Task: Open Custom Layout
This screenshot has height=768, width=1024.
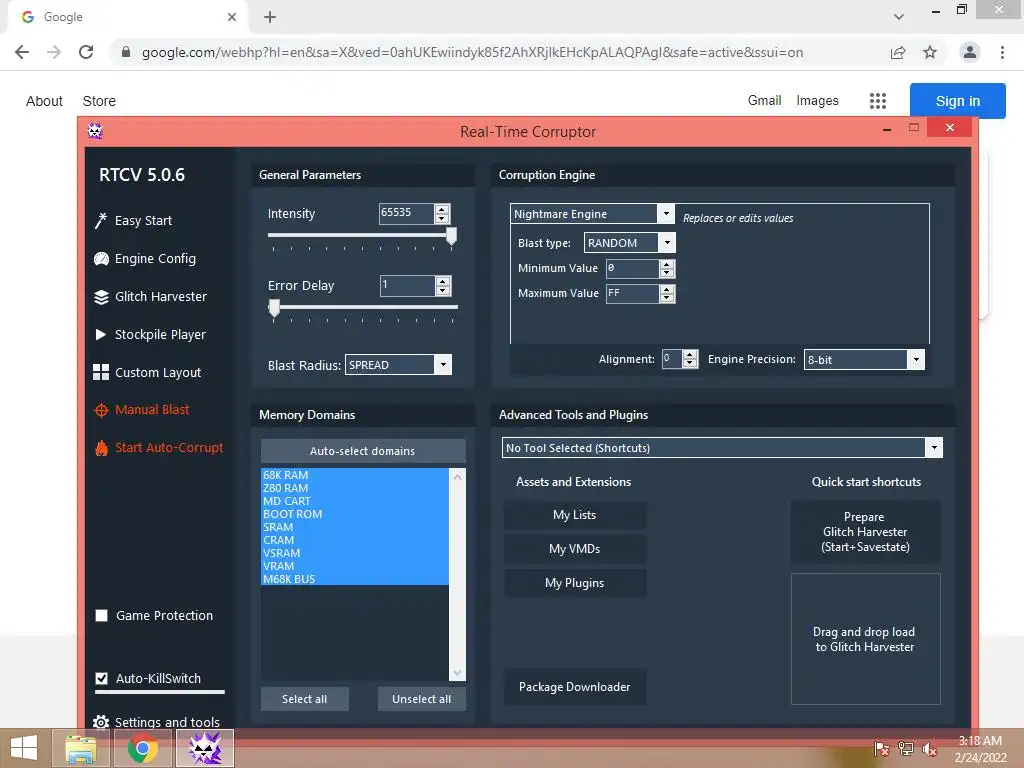Action: coord(158,372)
